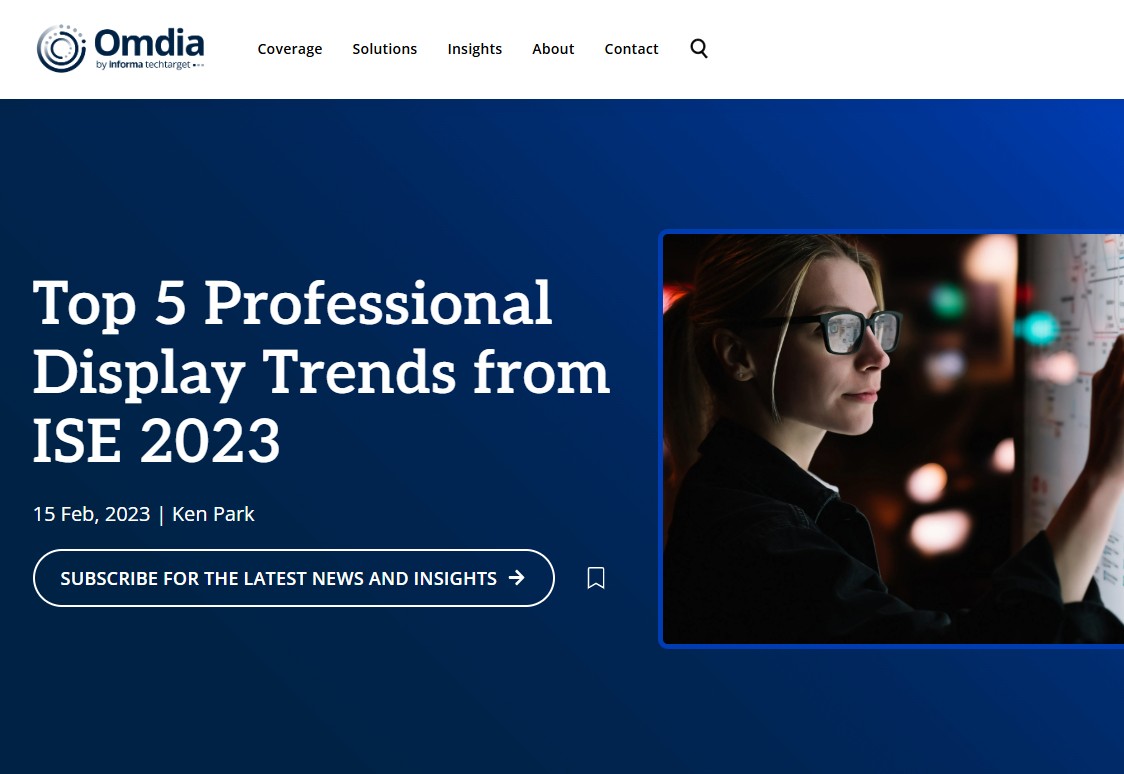Expand the Insights navigation item
Viewport: 1124px width, 774px height.
pos(474,48)
